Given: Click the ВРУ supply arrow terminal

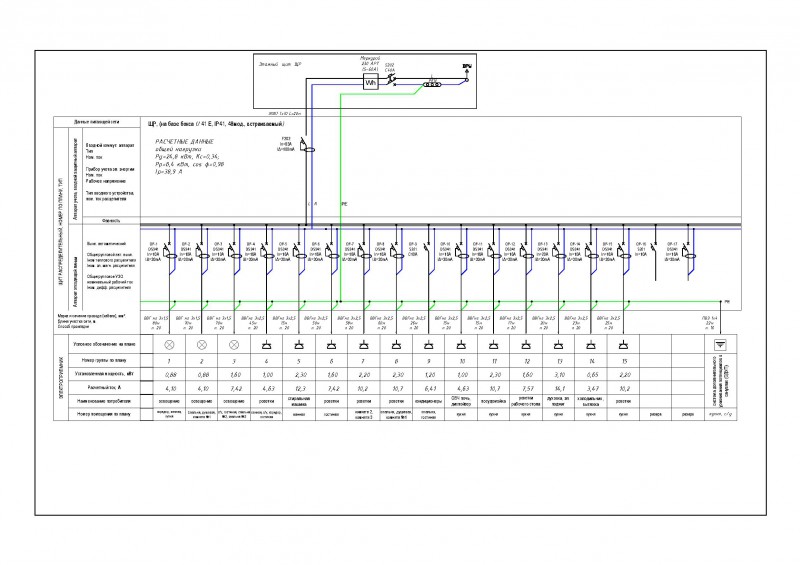Looking at the screenshot, I should coord(466,76).
